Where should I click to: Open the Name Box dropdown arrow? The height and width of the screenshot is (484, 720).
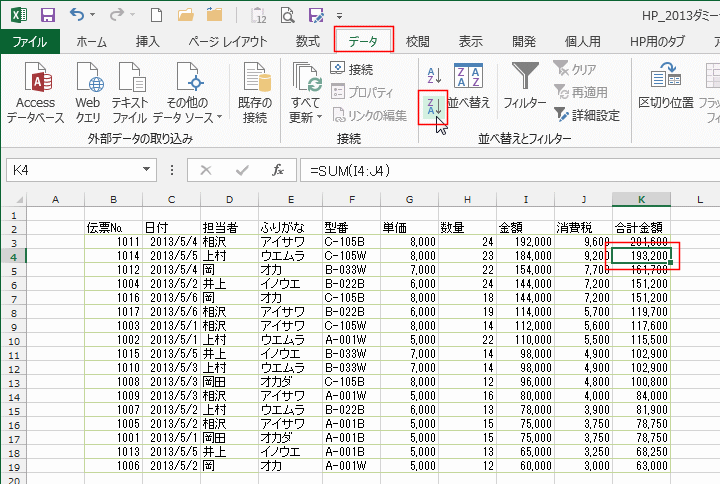point(152,170)
